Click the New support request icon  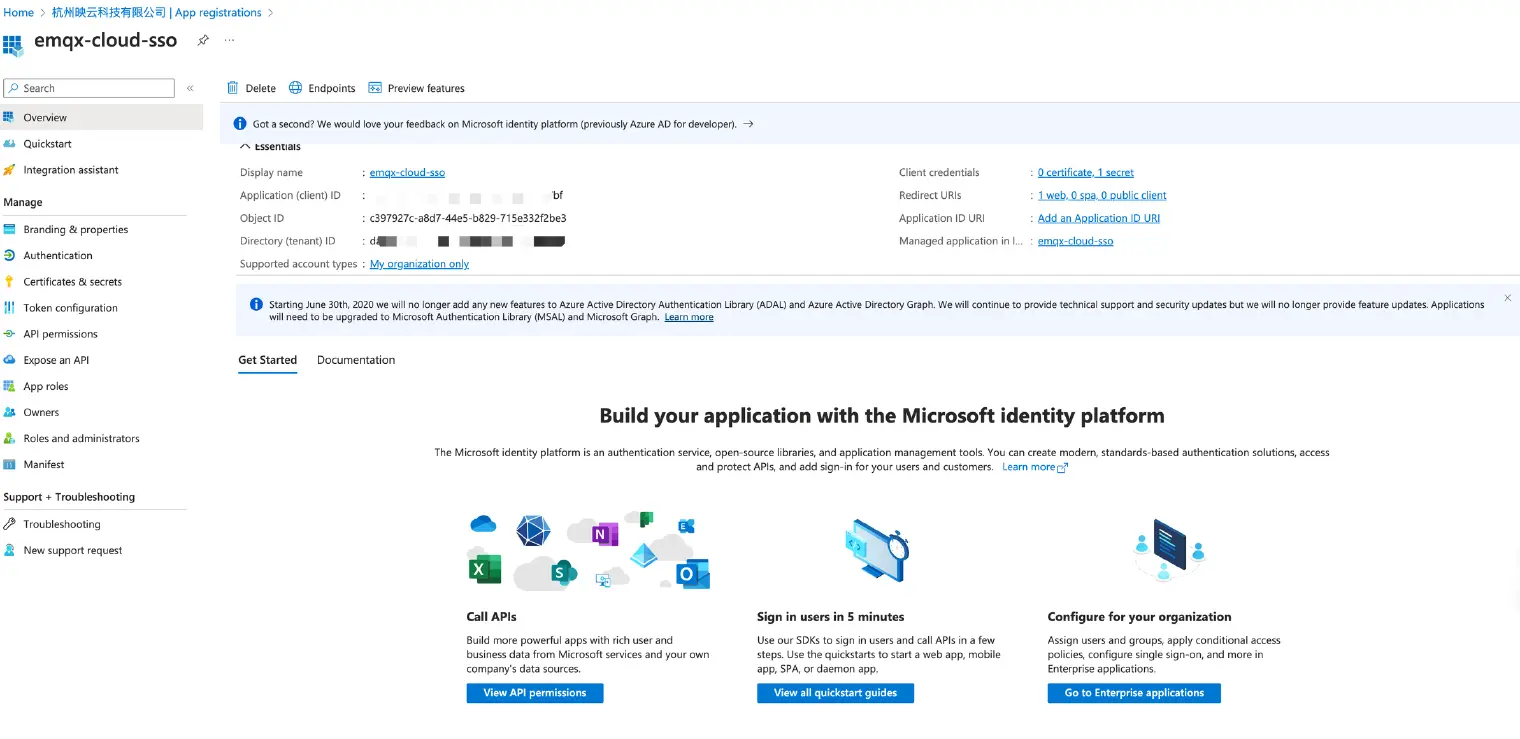click(x=9, y=550)
